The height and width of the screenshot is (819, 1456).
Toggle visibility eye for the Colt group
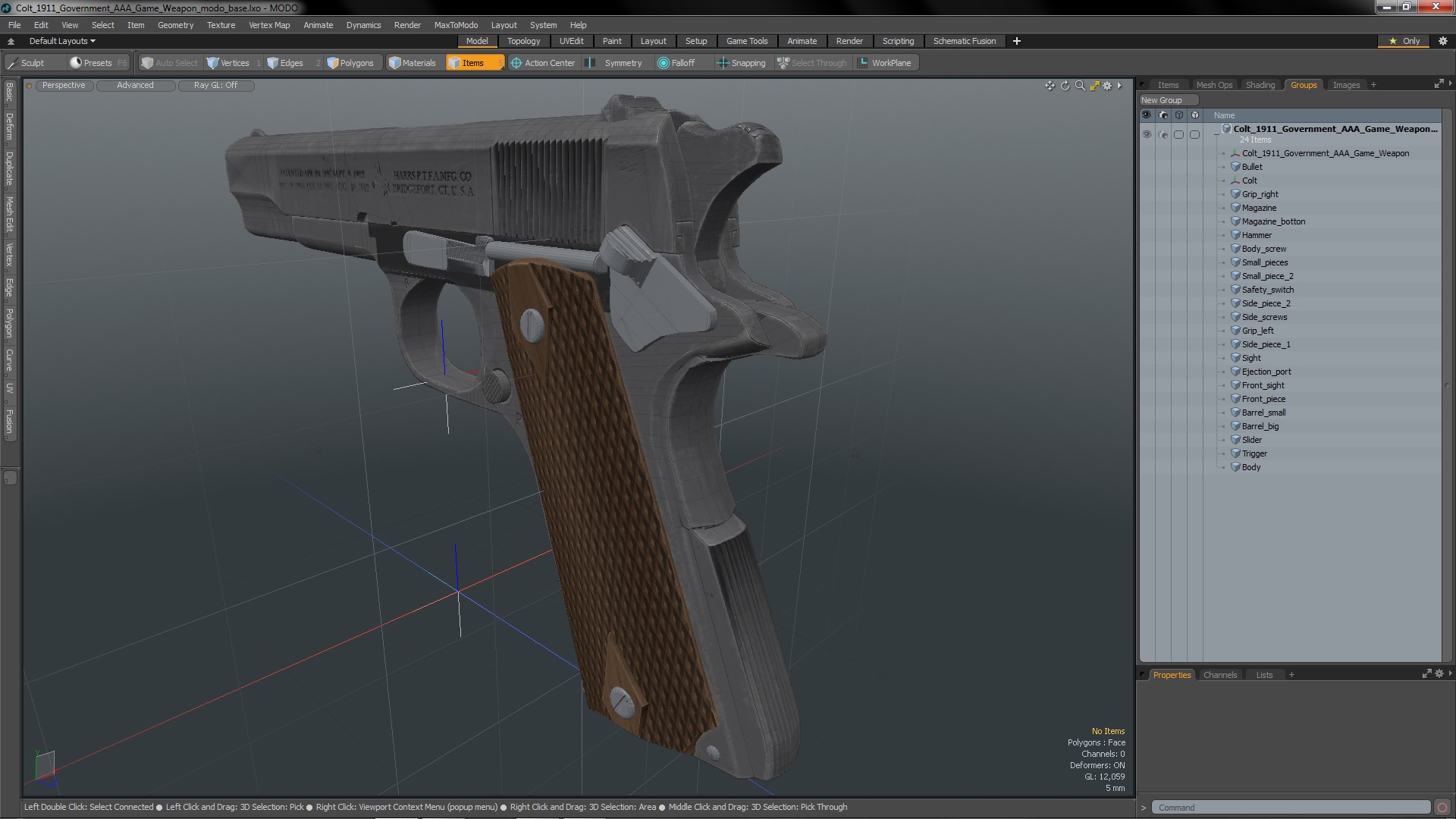pyautogui.click(x=1147, y=134)
